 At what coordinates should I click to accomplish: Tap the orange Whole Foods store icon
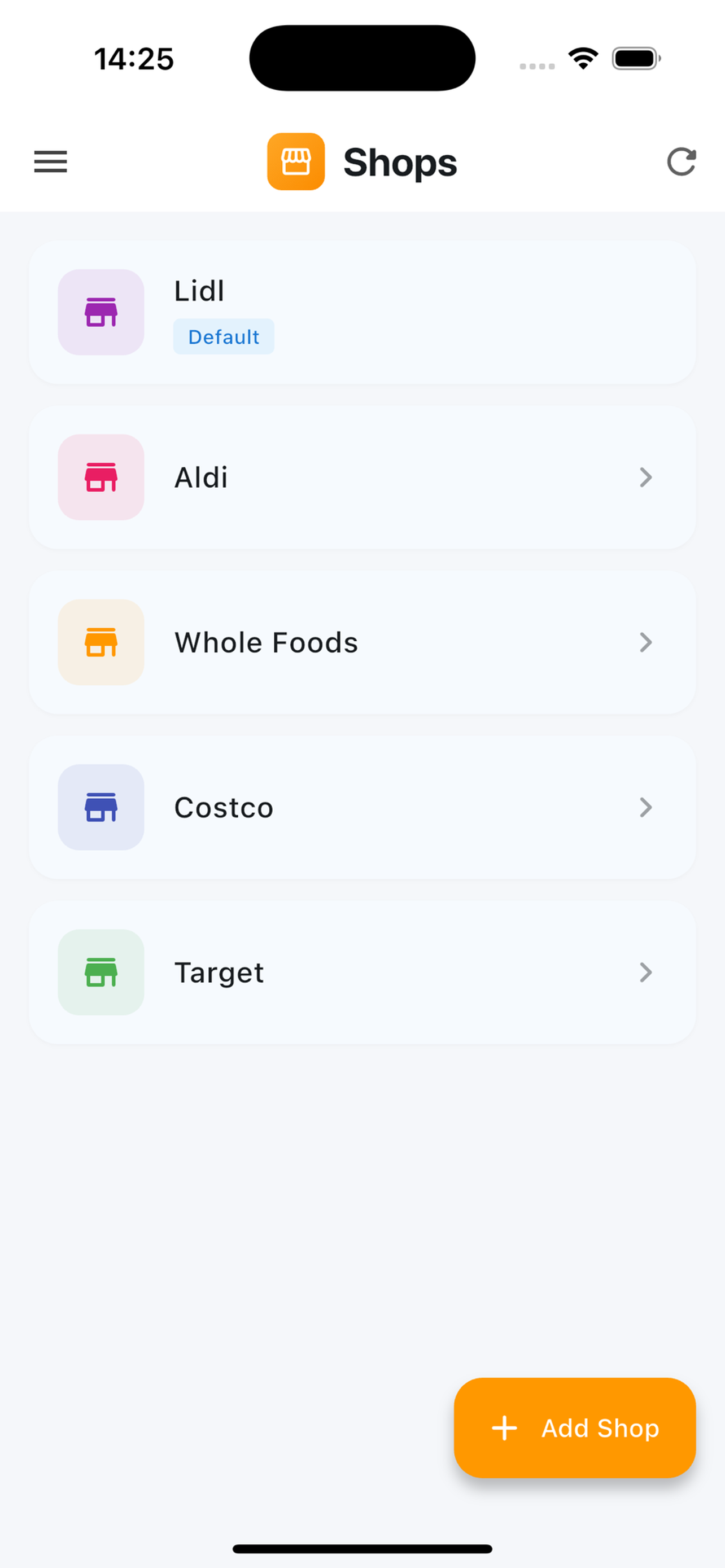pos(101,642)
